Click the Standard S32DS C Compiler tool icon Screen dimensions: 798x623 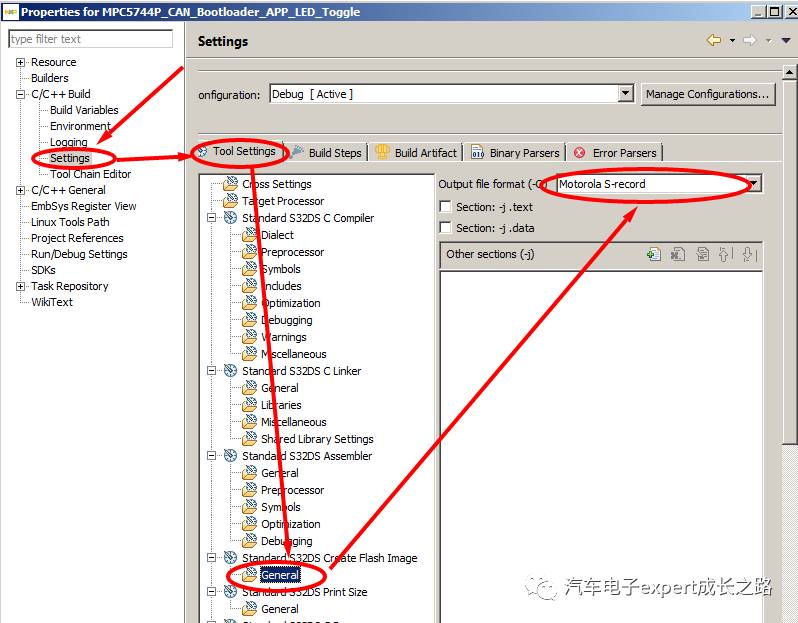(x=231, y=218)
